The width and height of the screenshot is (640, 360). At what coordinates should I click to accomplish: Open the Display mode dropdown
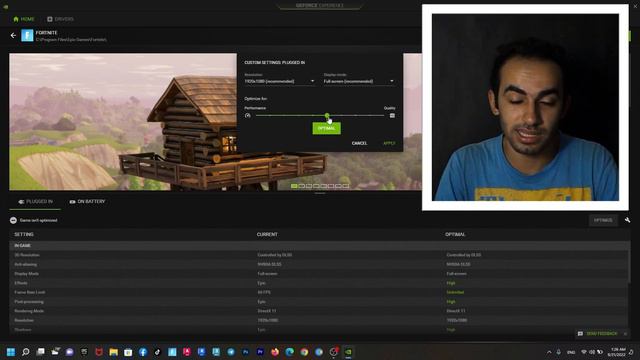(359, 81)
